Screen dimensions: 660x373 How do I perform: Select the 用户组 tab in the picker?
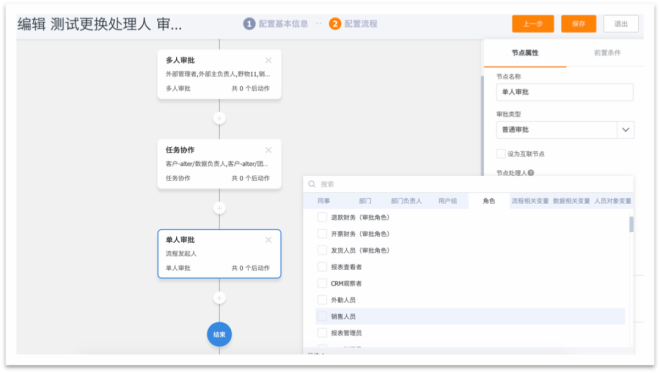pyautogui.click(x=447, y=201)
